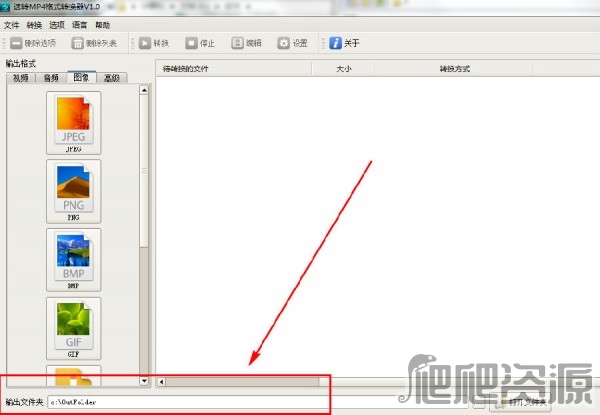Viewport: 600px width, 415px height.
Task: Switch to the 视频 tab
Action: (21, 78)
